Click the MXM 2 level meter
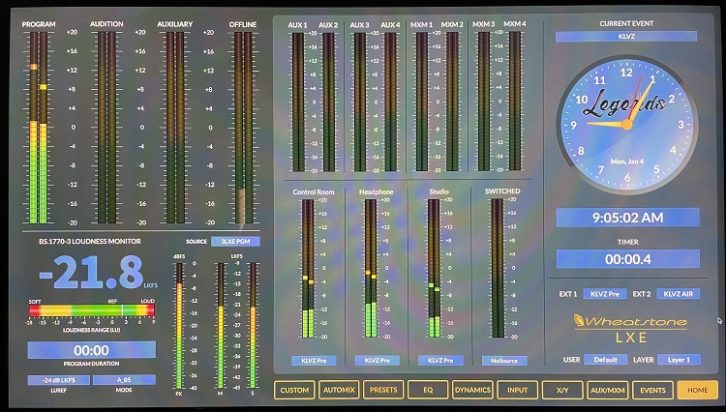Viewport: 726px width, 412px height. (452, 101)
